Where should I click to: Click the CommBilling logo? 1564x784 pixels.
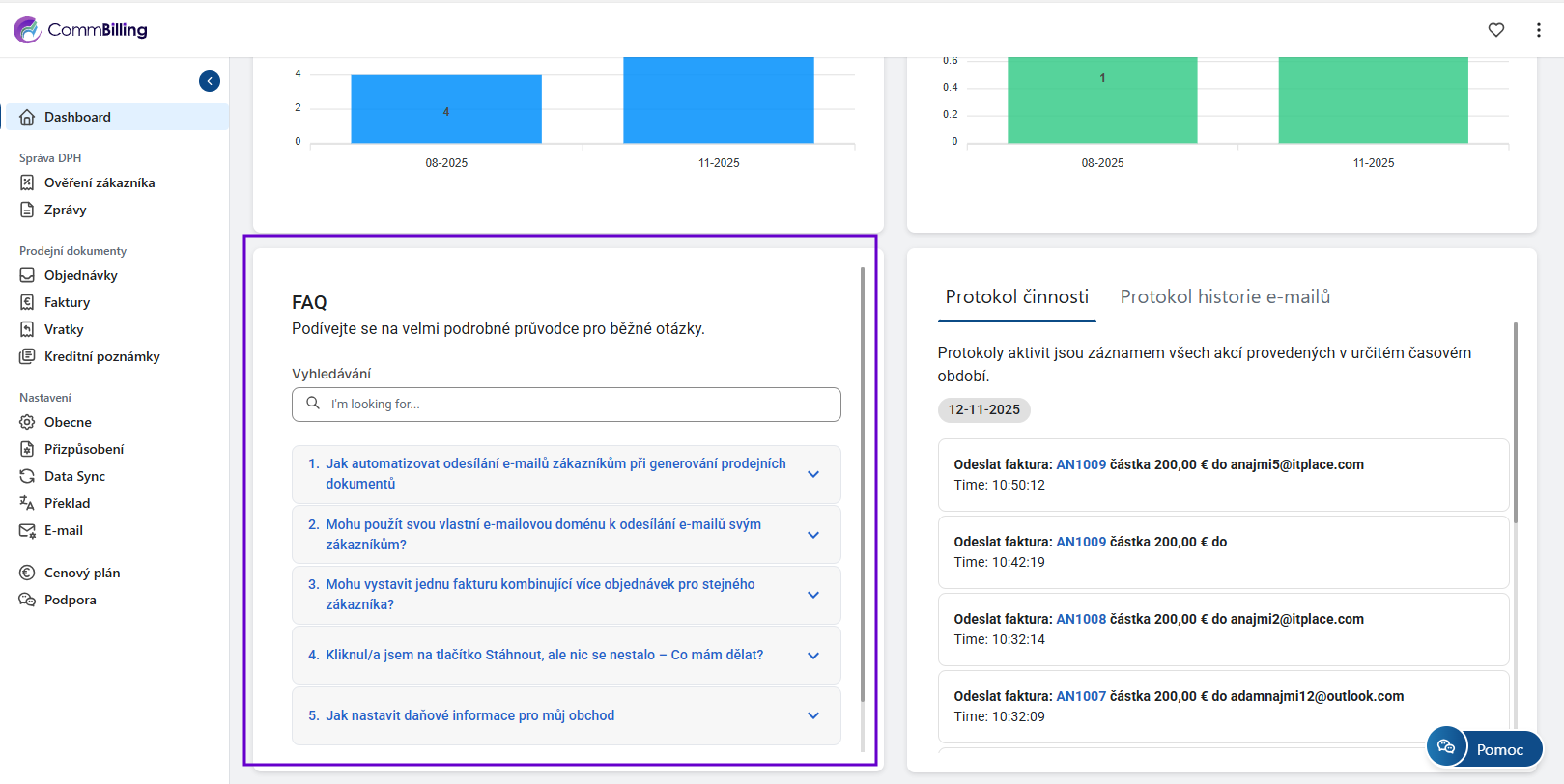[81, 30]
